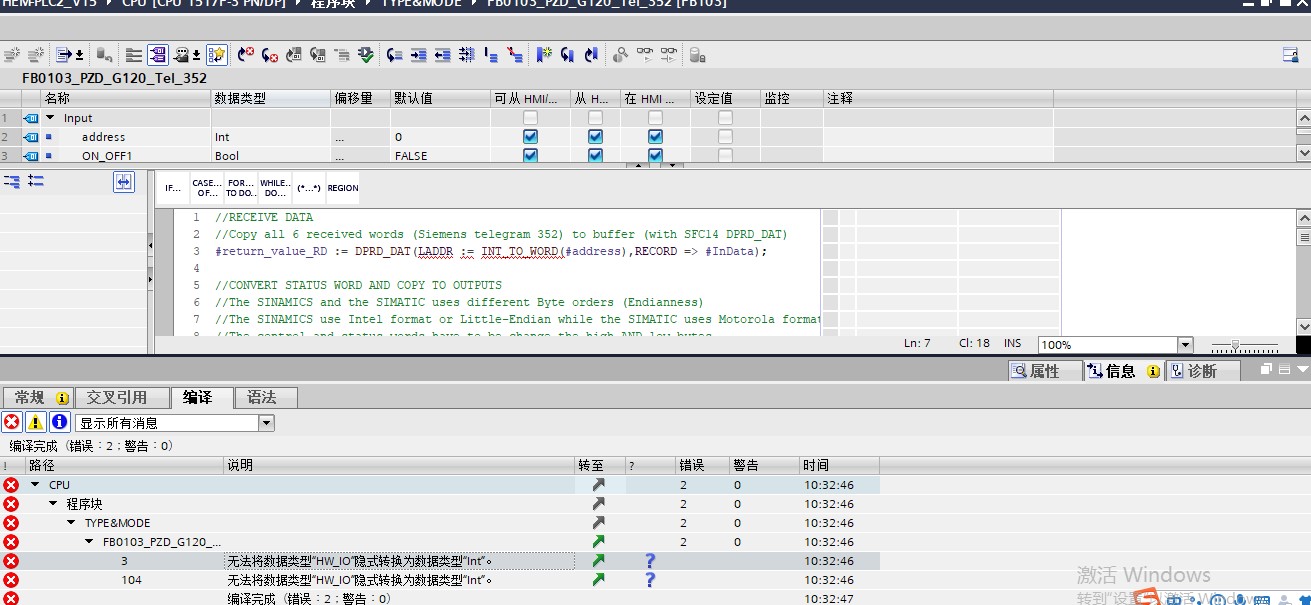Insert the IF statement snippet

[173, 188]
